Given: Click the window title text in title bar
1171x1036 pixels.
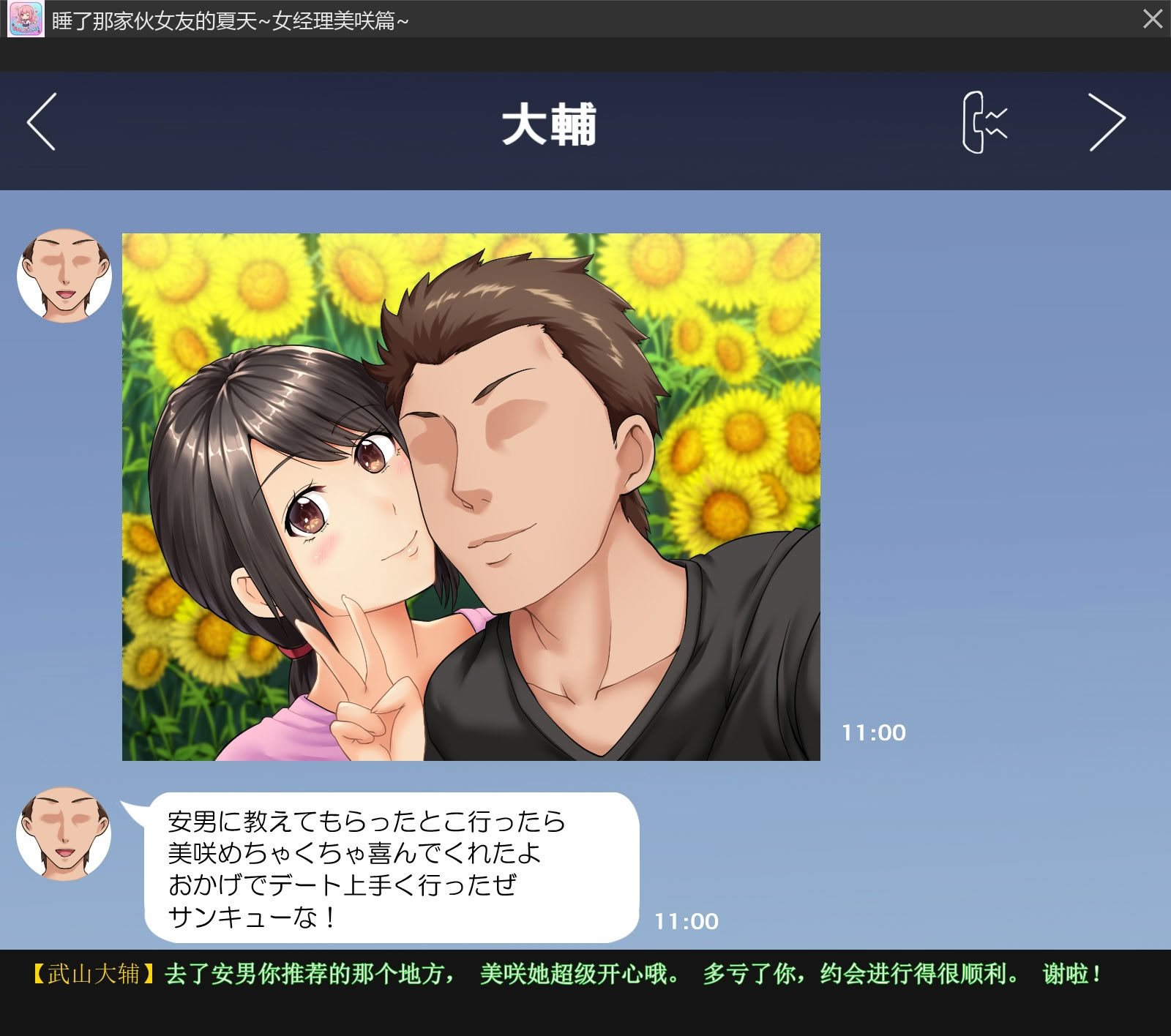Looking at the screenshot, I should click(x=230, y=20).
